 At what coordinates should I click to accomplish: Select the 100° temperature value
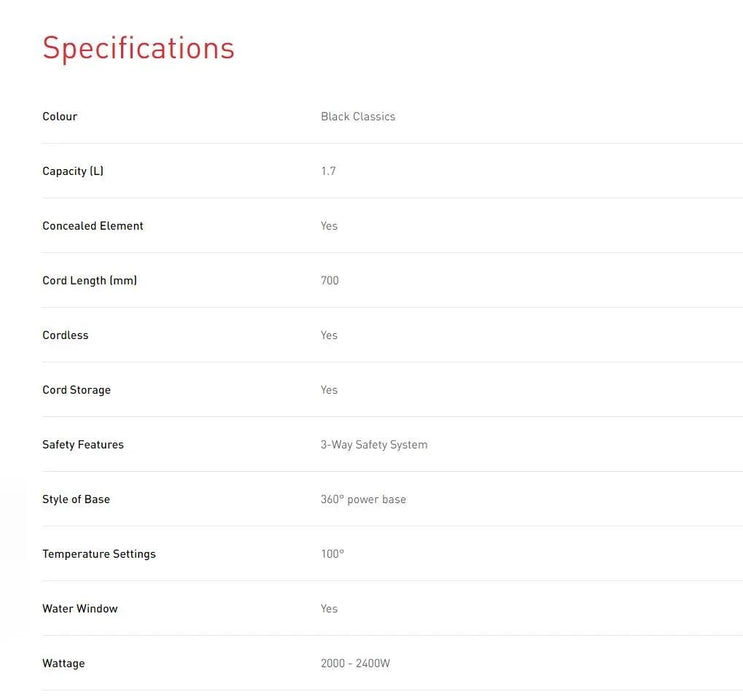pos(332,554)
